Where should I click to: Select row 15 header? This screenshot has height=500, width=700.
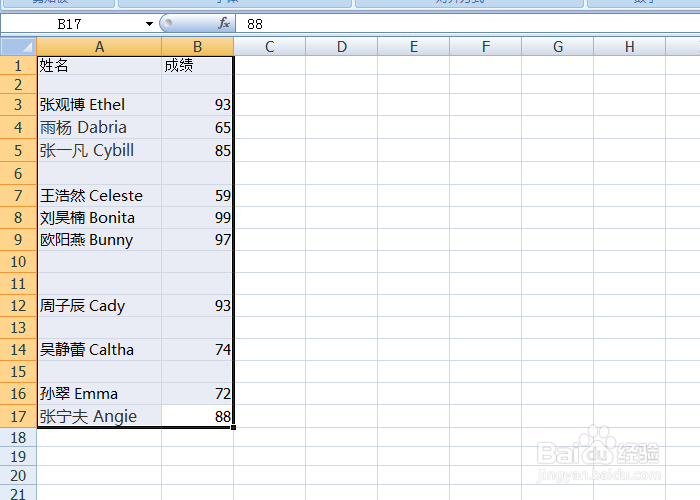[x=18, y=371]
